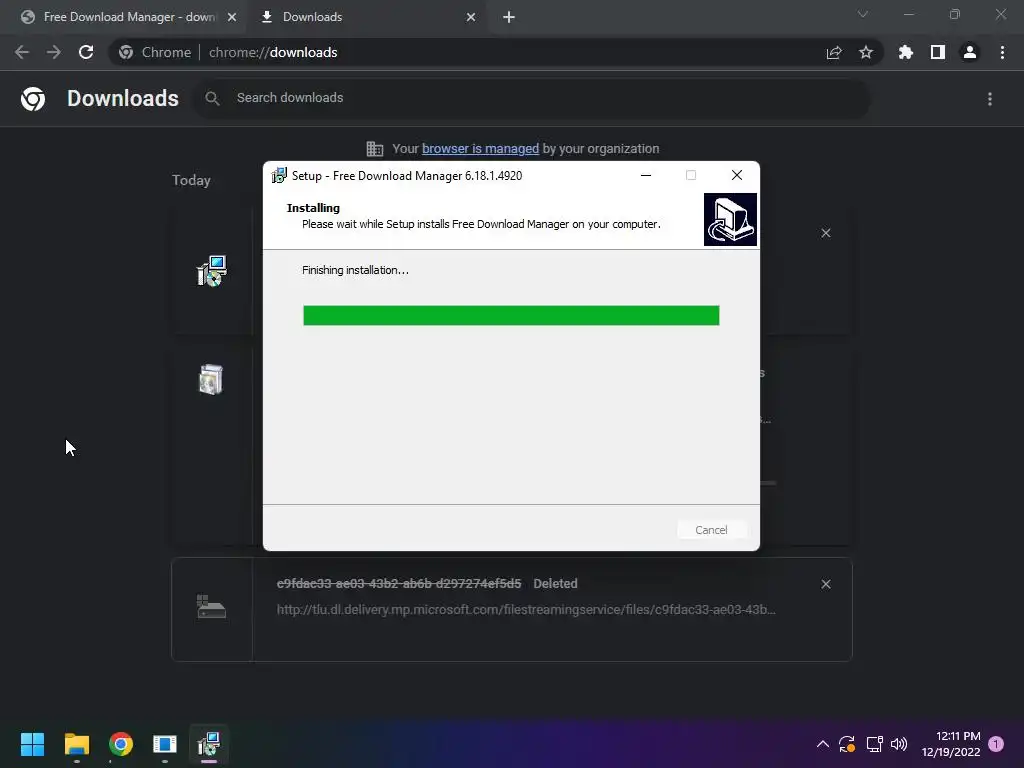Click the blue window app in taskbar
The image size is (1024, 768).
[165, 744]
